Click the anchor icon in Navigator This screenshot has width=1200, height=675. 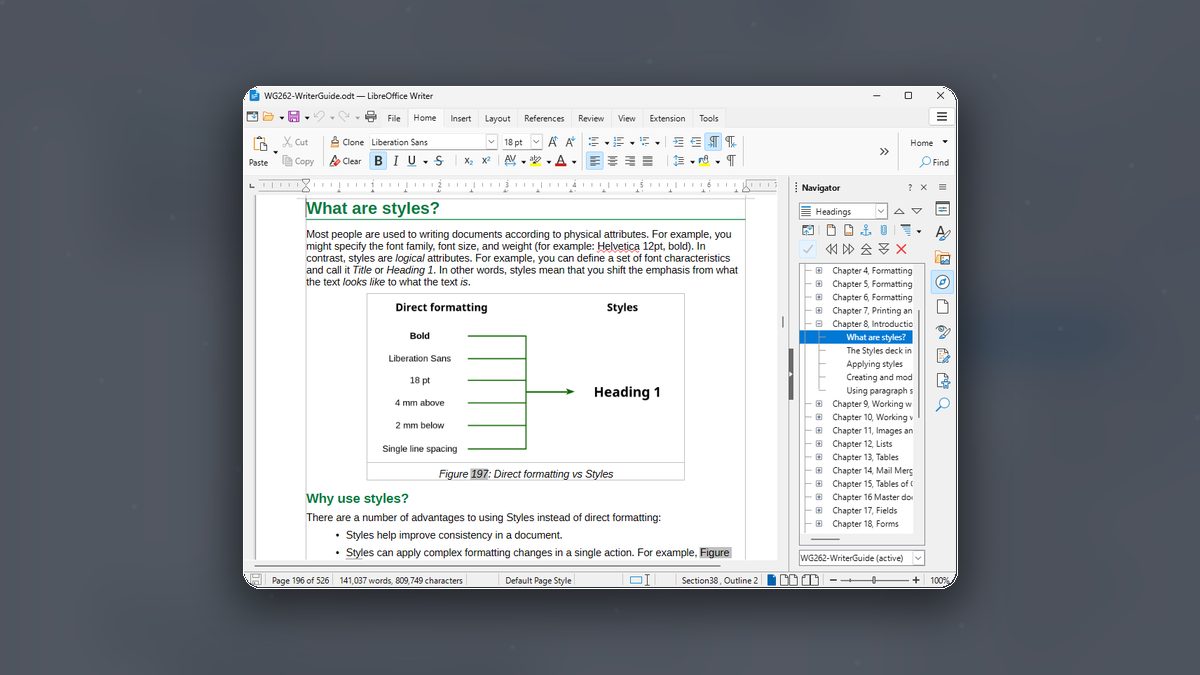point(865,231)
